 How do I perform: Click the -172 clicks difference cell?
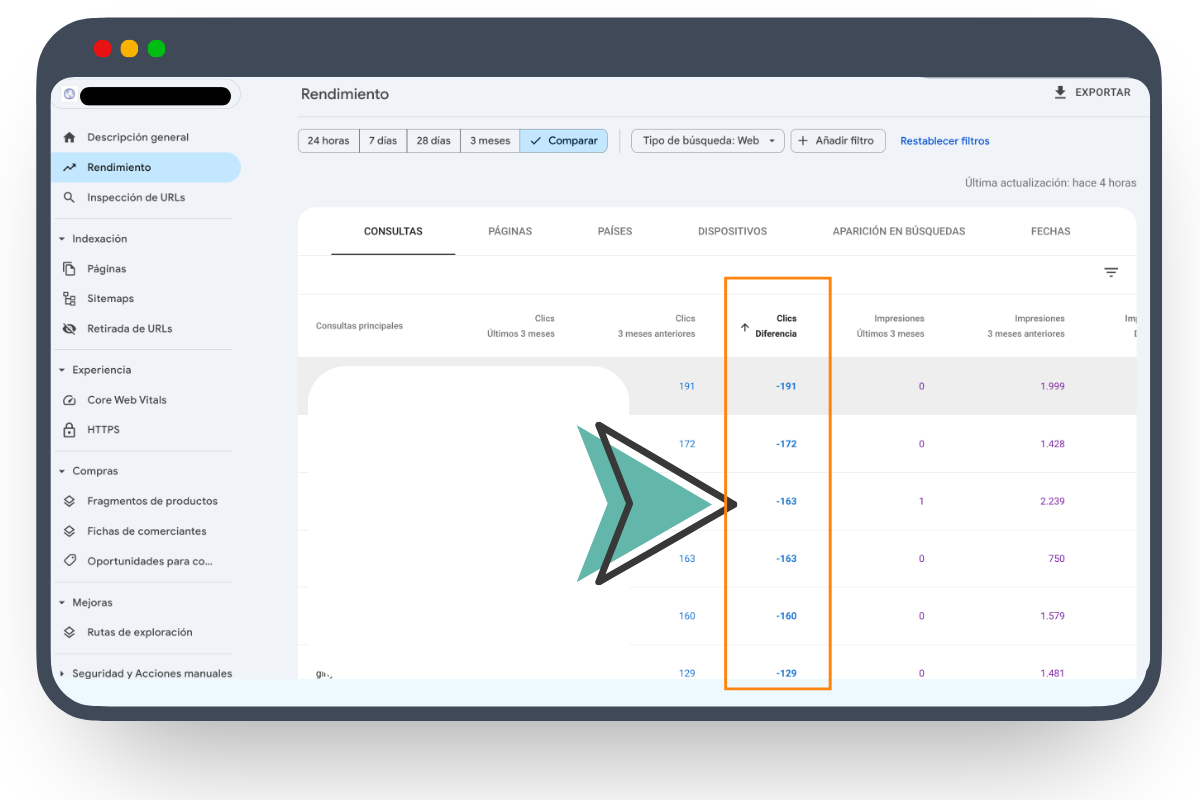[787, 444]
